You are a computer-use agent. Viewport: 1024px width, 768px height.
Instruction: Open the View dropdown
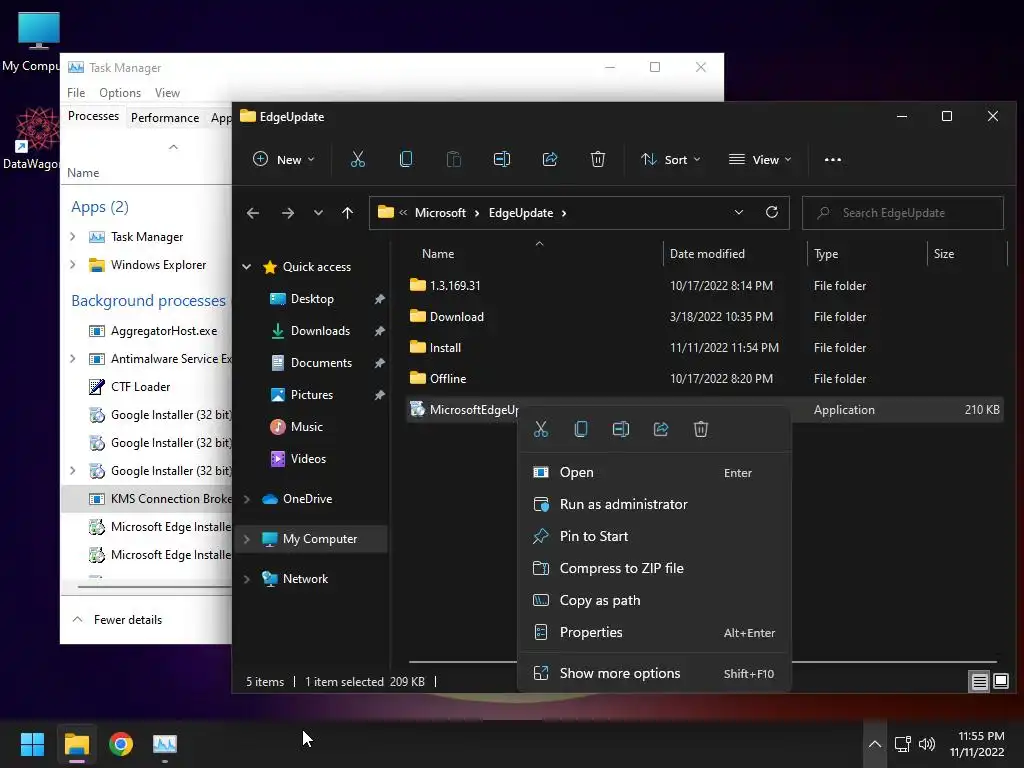[x=760, y=159]
